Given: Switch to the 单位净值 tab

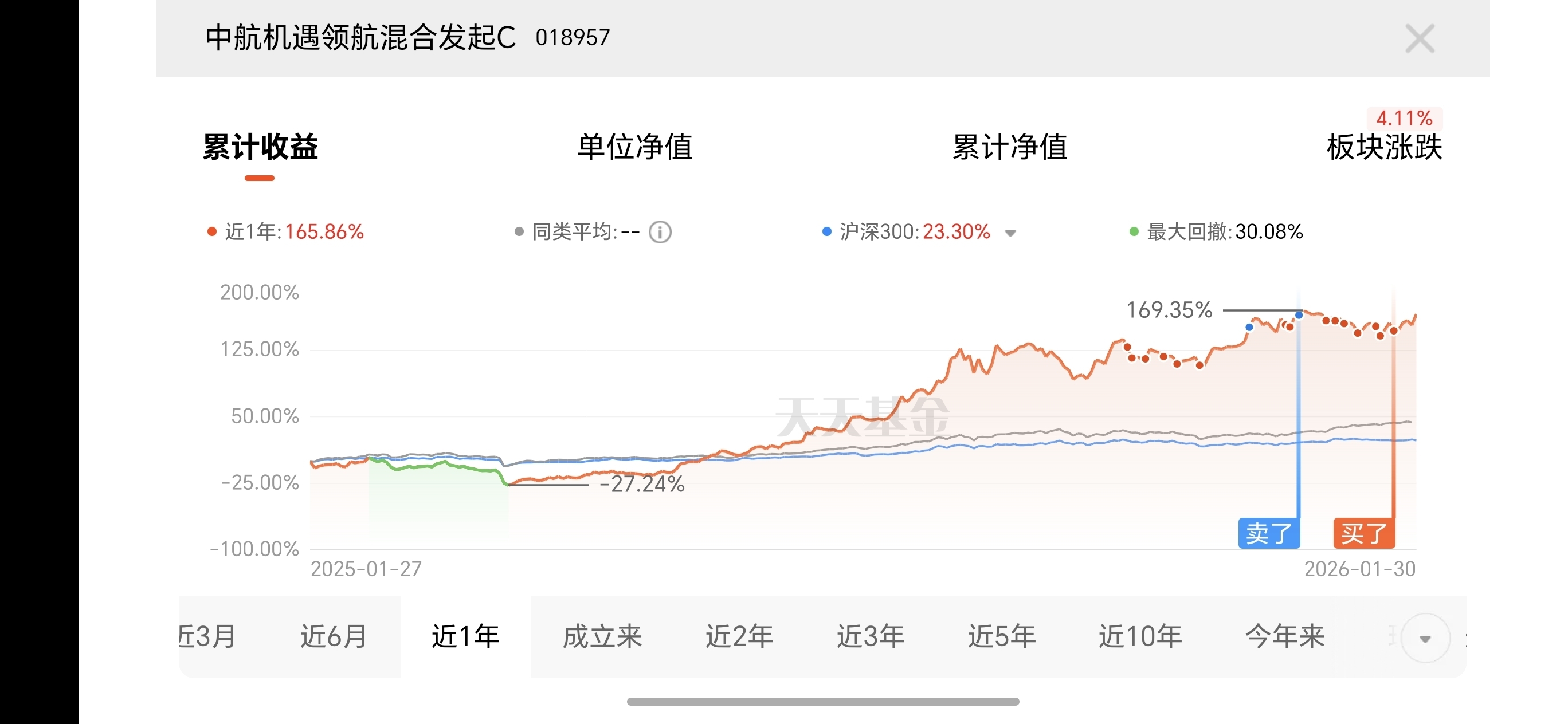Looking at the screenshot, I should (x=635, y=147).
